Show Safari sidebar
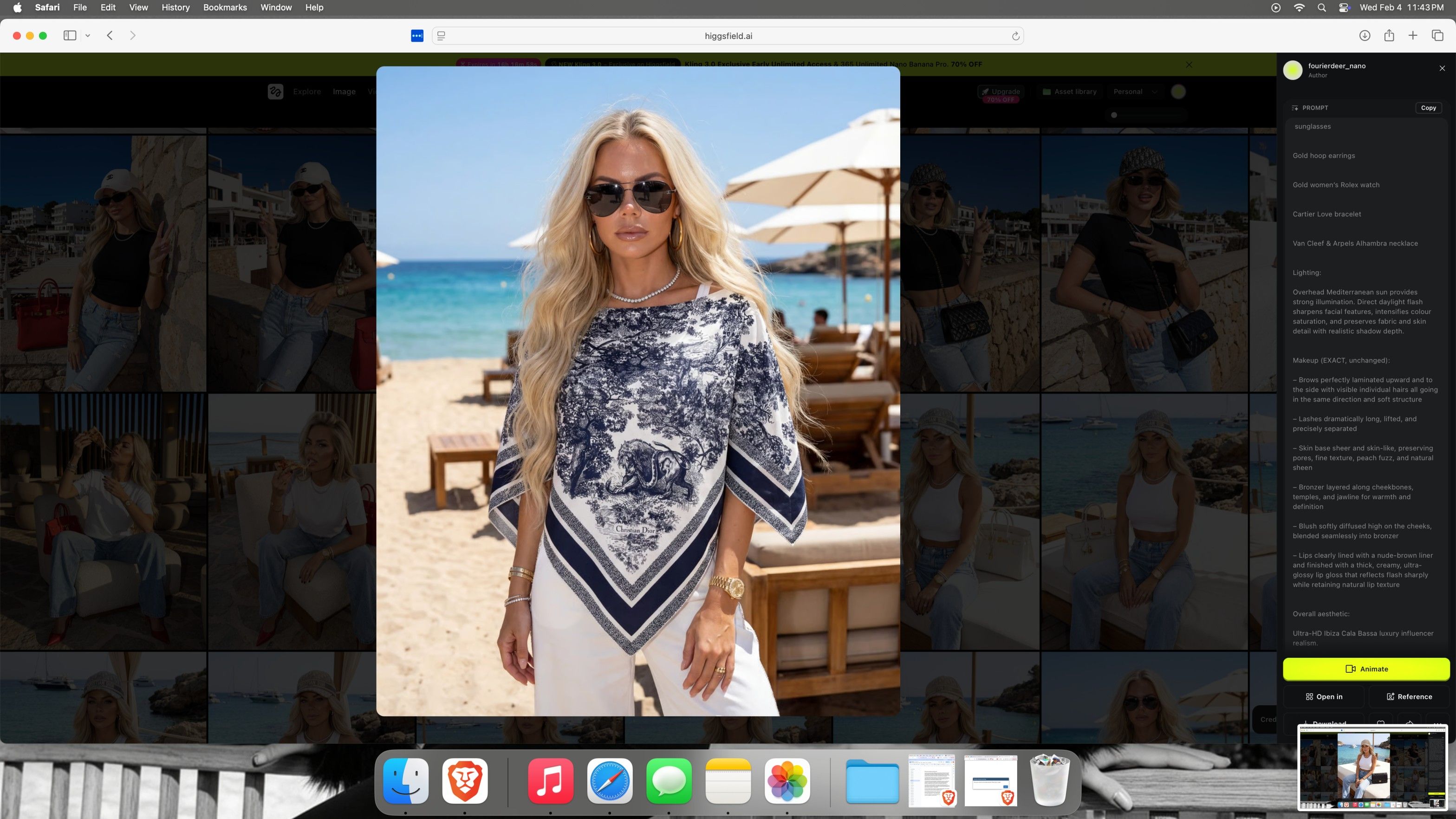The height and width of the screenshot is (819, 1456). [x=70, y=36]
